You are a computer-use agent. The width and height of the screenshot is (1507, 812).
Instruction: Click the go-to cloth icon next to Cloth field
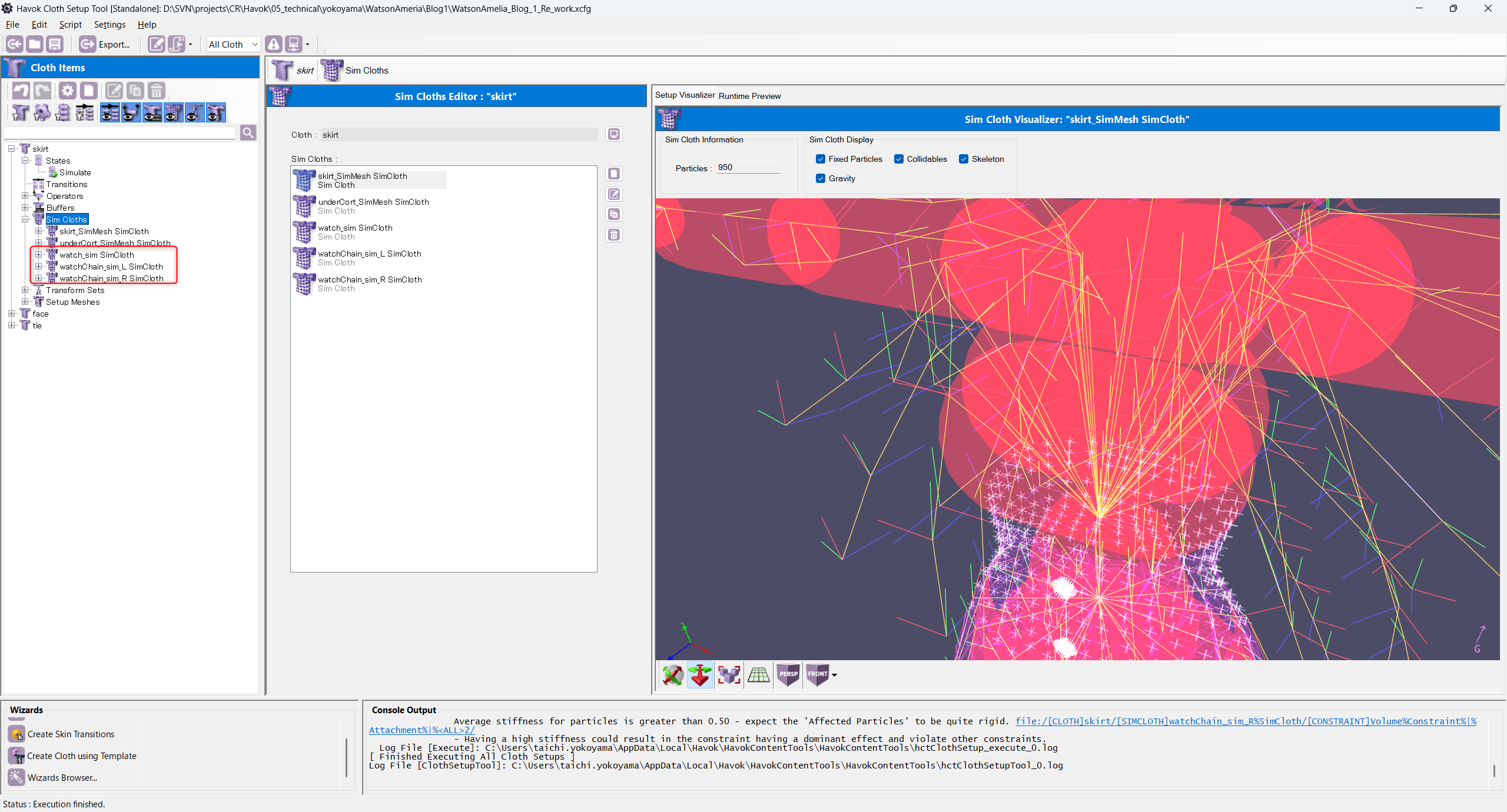click(614, 134)
